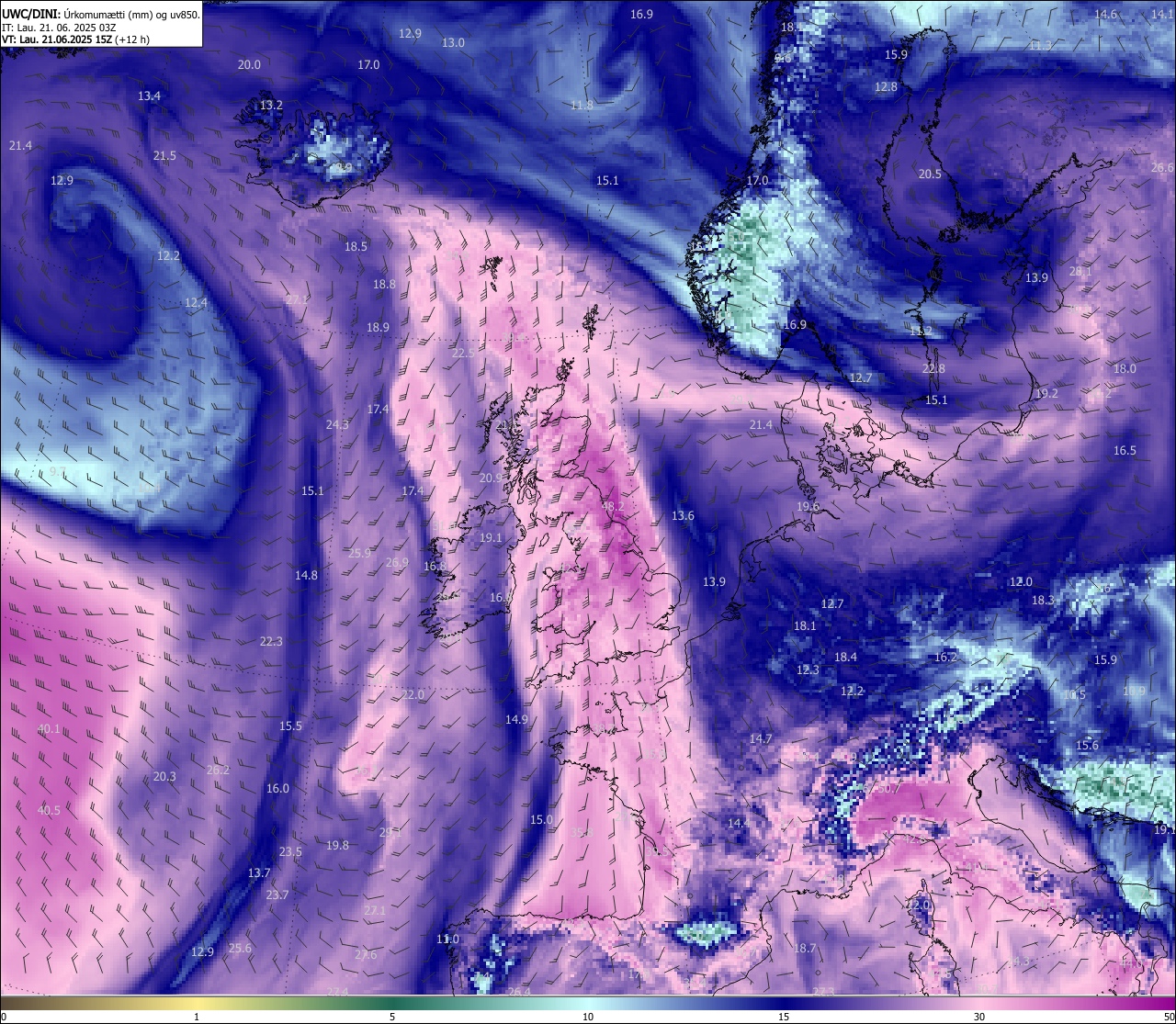This screenshot has height=1024, width=1176.
Task: Click the legend tick label 1
Action: (x=197, y=1016)
